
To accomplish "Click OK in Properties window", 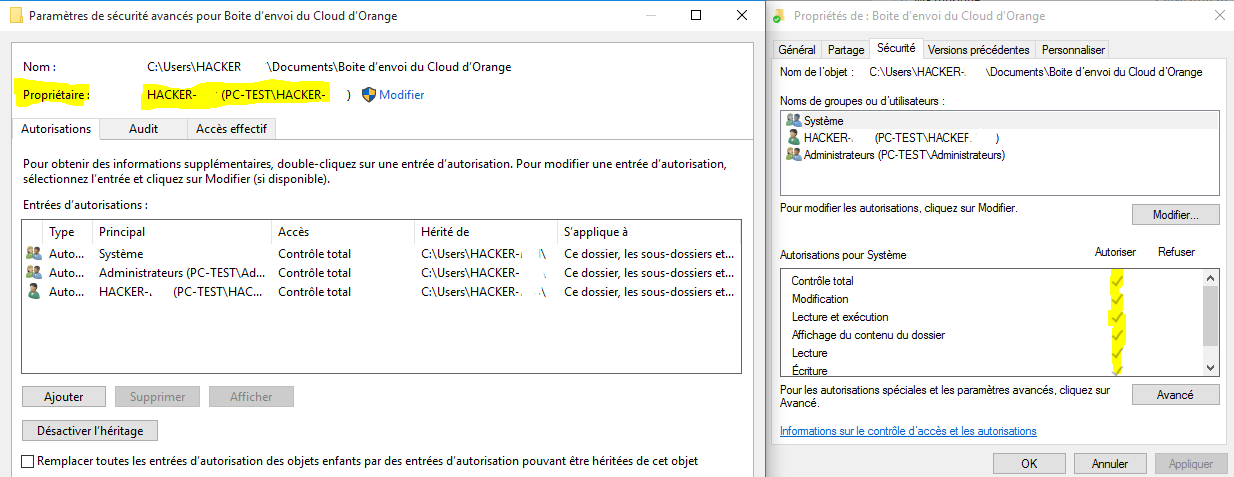I will (1029, 464).
